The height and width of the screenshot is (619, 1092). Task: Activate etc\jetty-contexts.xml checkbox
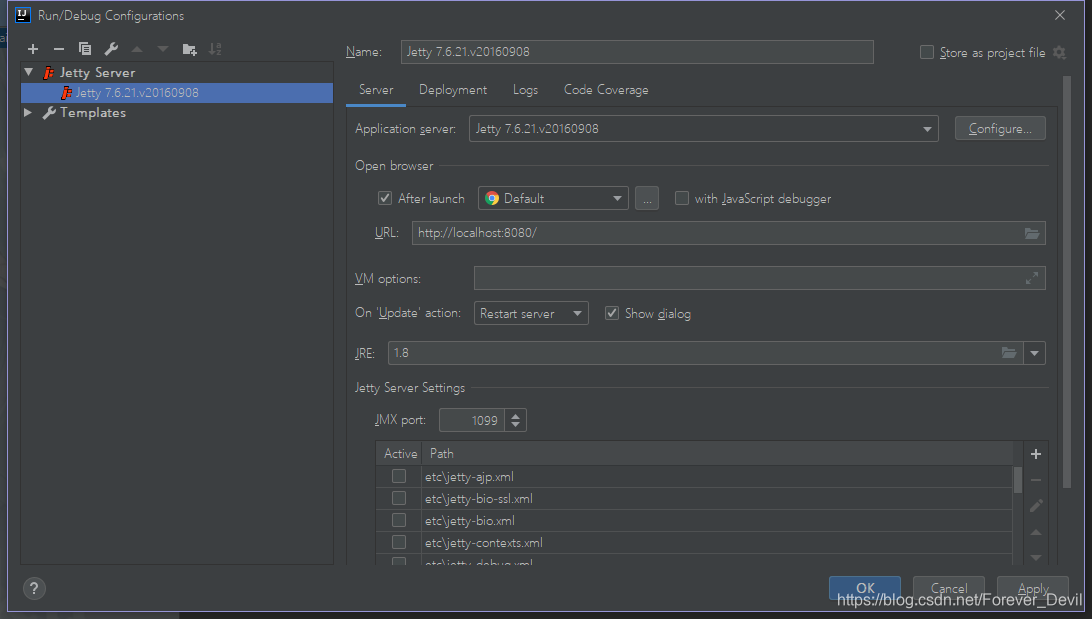[398, 542]
